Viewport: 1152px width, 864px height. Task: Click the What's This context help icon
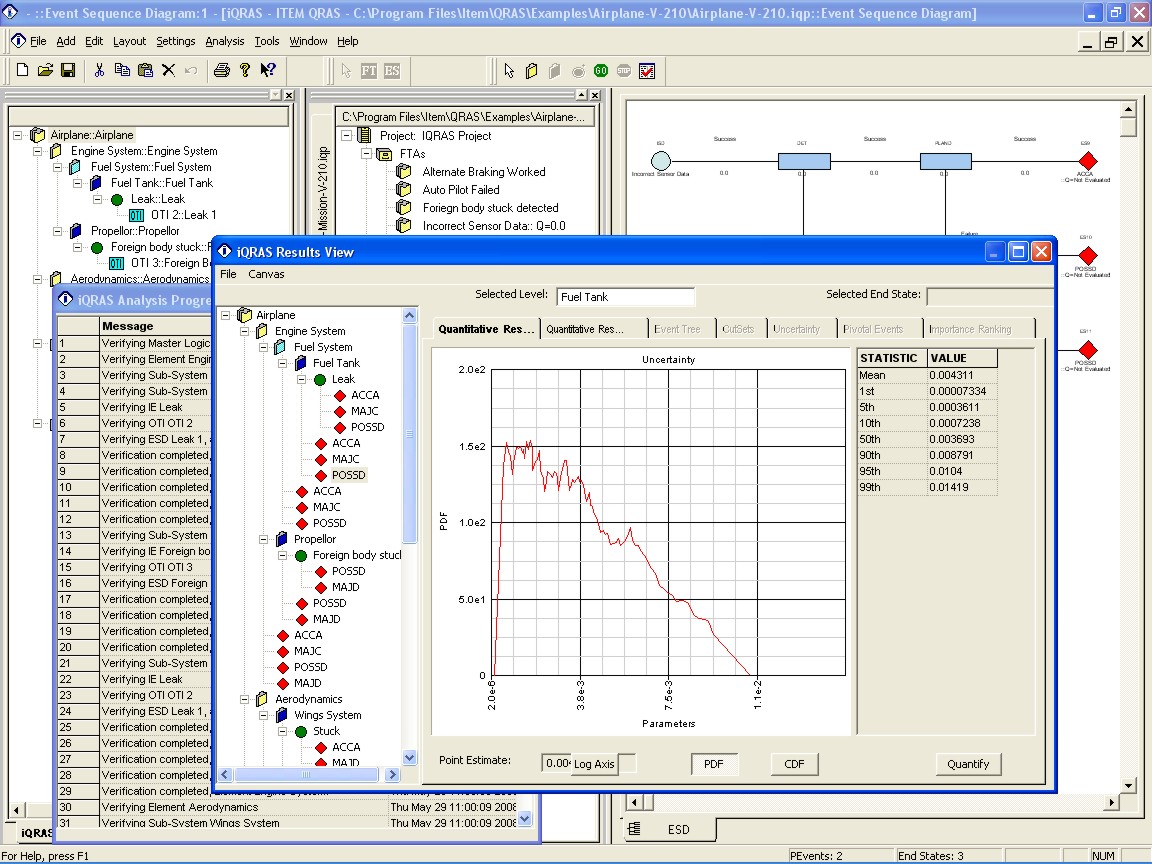click(268, 71)
